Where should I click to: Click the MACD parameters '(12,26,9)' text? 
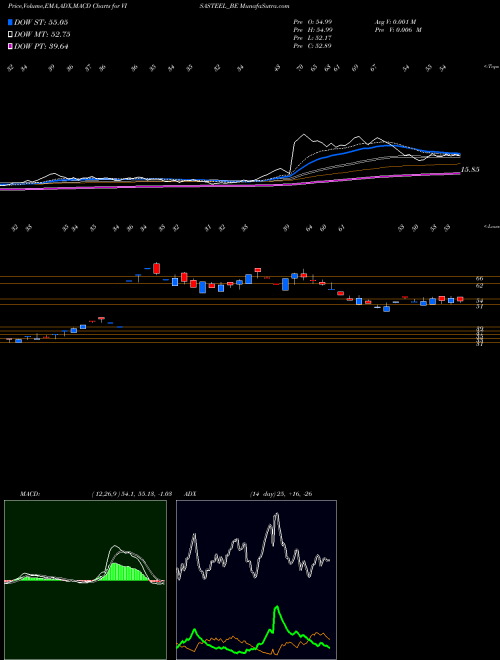pyautogui.click(x=106, y=494)
